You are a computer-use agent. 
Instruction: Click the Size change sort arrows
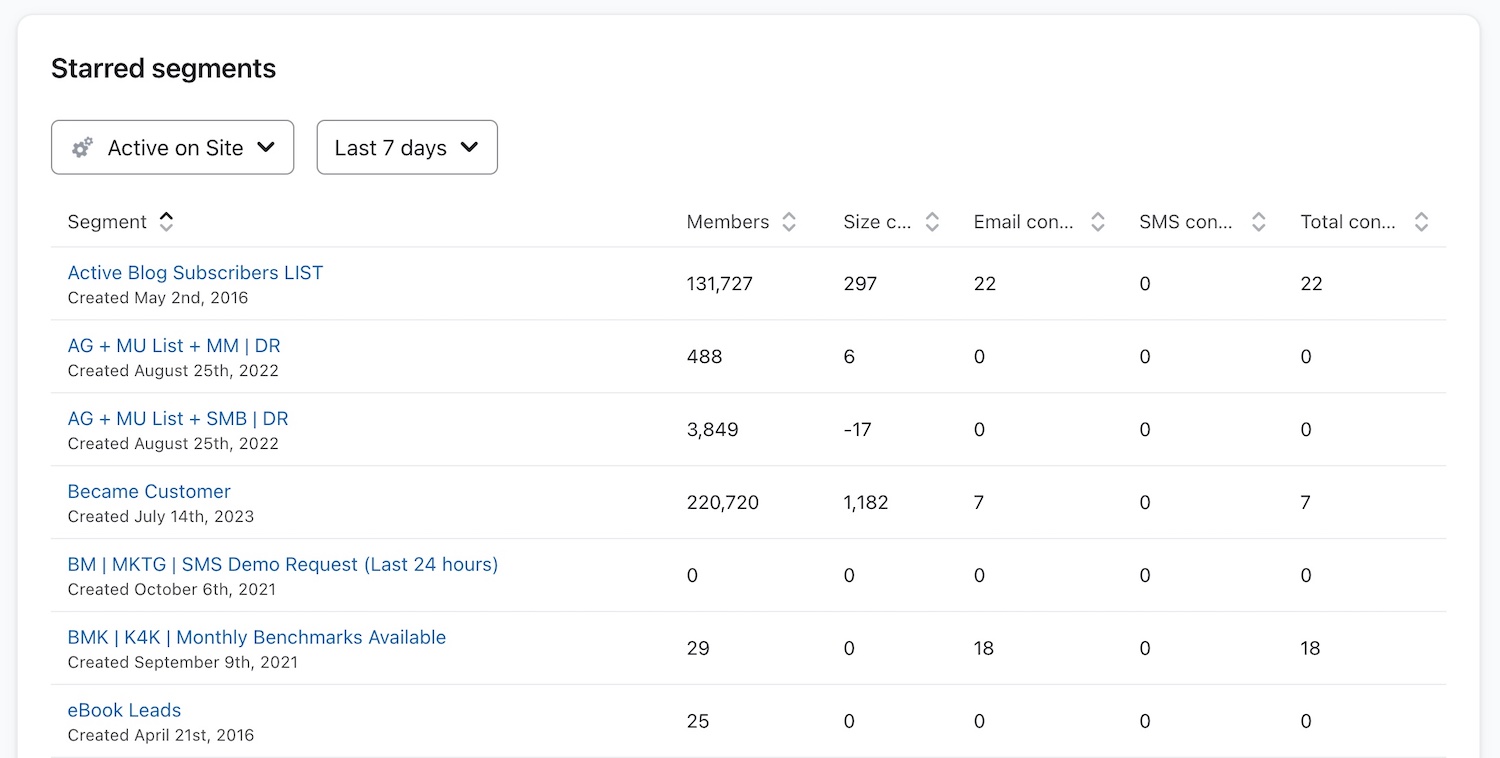coord(932,222)
